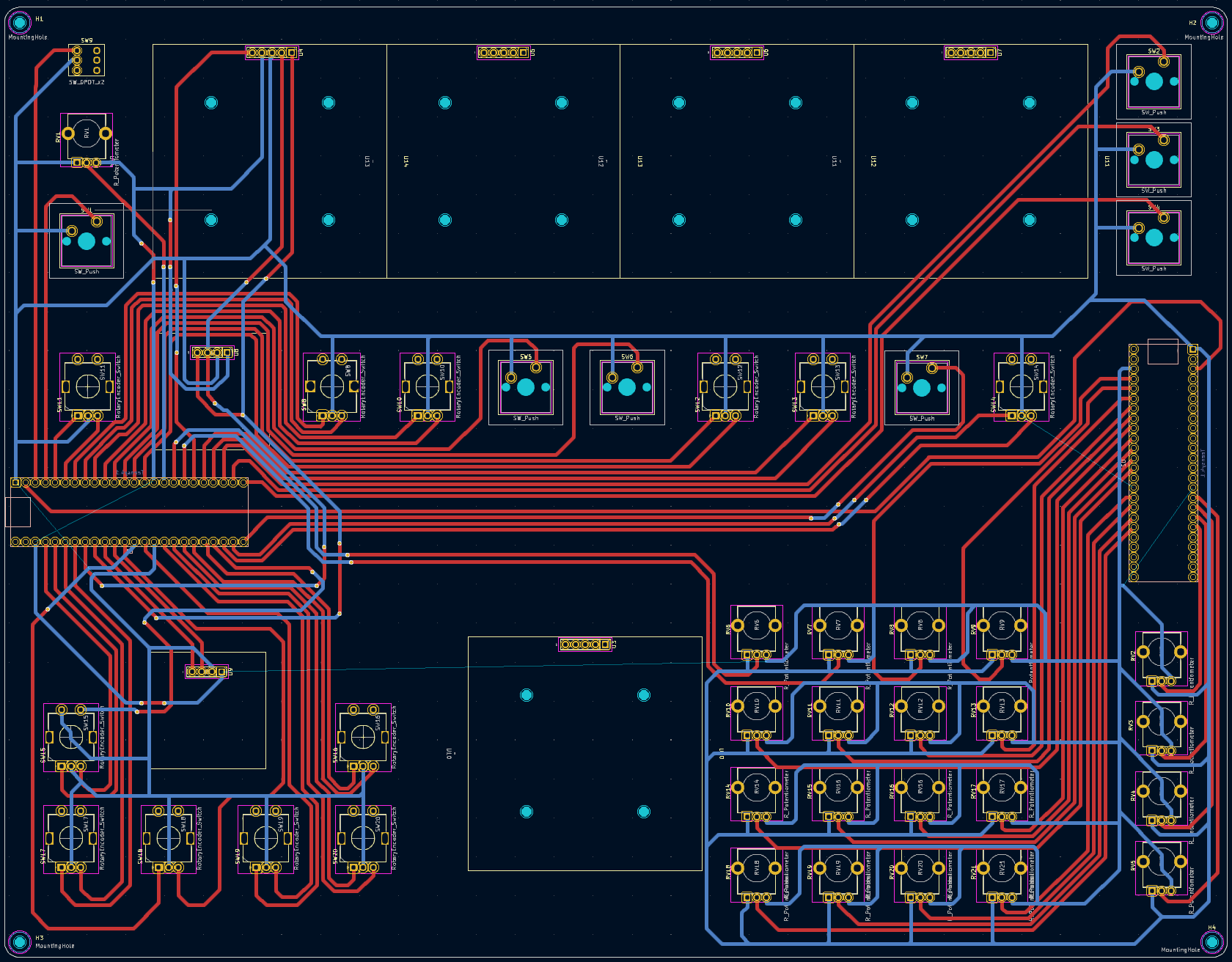
Task: Select push switch SW3
Action: (1154, 159)
